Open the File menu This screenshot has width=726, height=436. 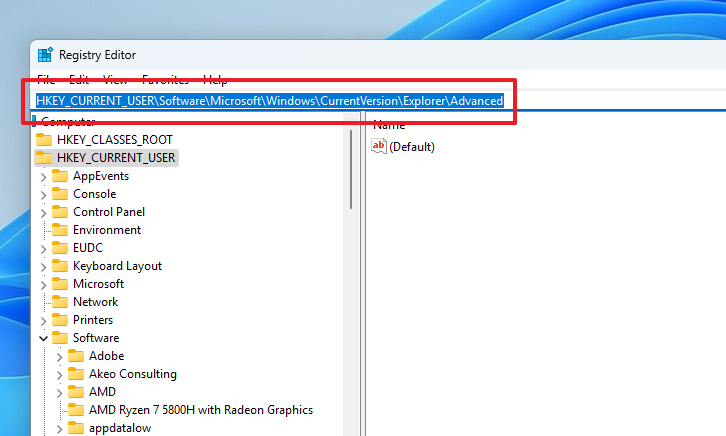(x=46, y=80)
